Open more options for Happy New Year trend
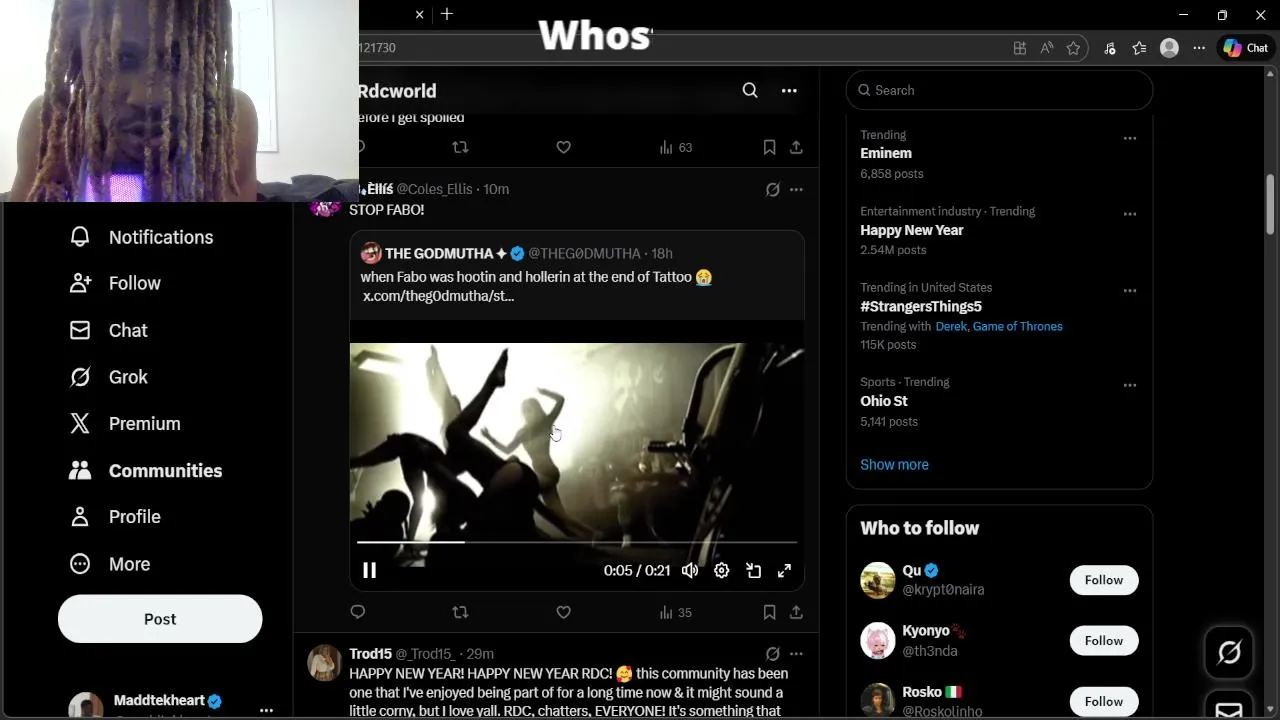The width and height of the screenshot is (1280, 720). pos(1129,214)
